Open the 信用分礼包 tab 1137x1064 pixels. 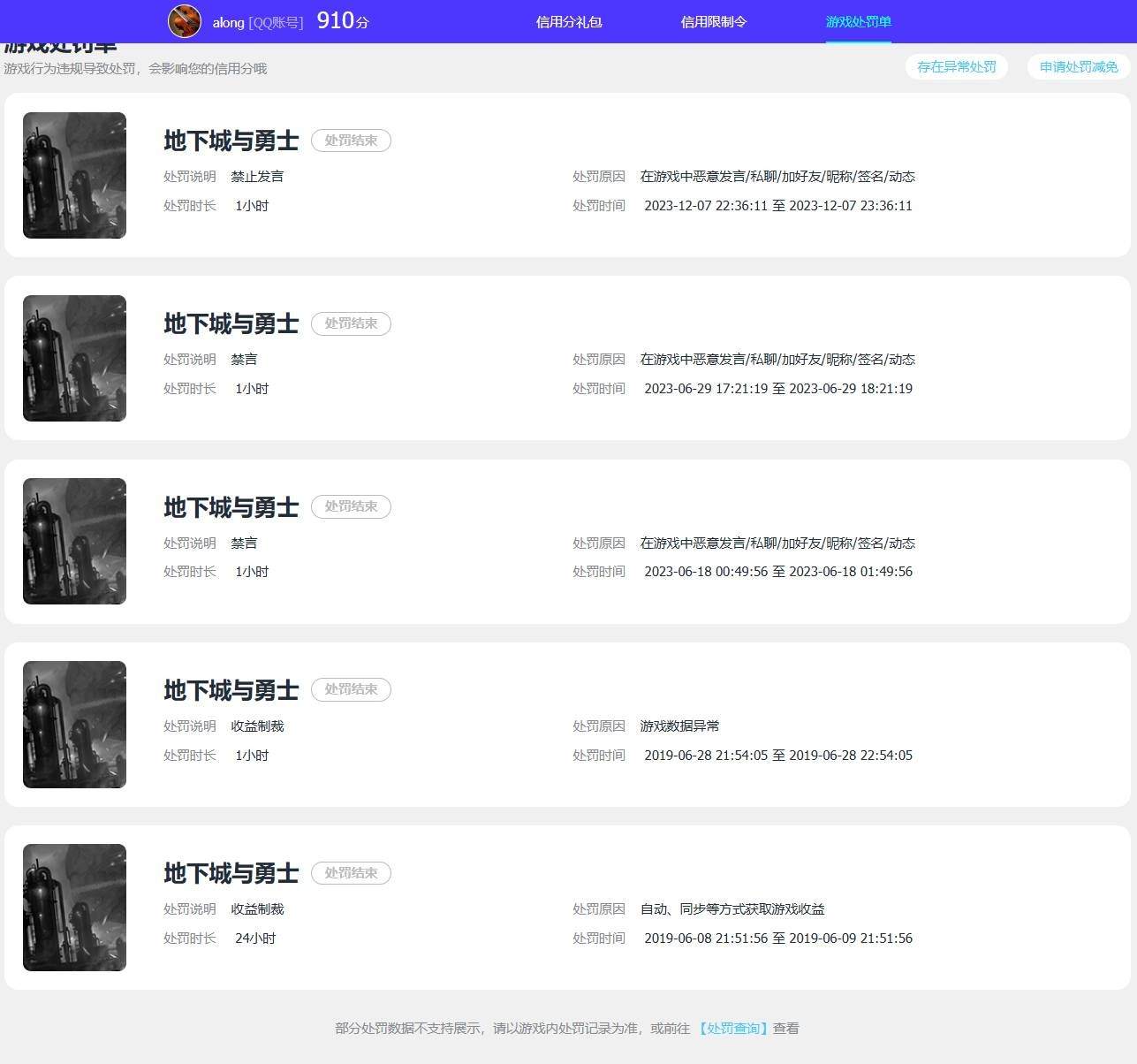(569, 22)
